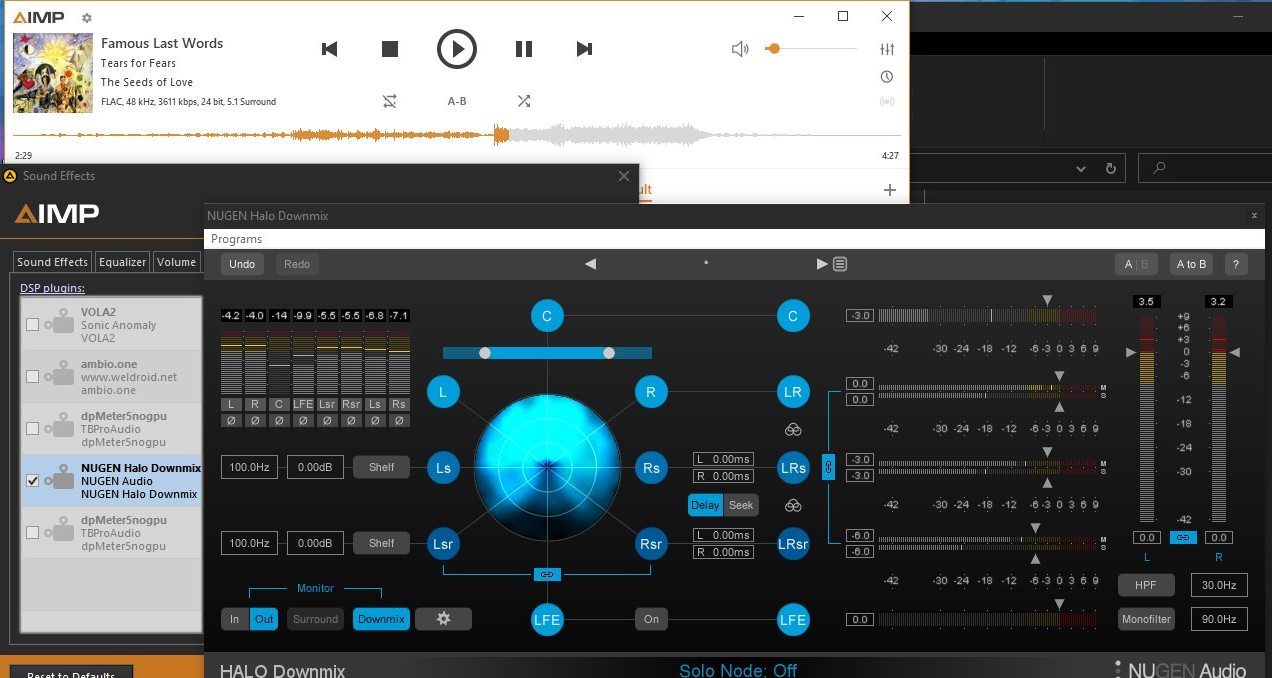Click the Ls row Shelf filter button
This screenshot has height=678, width=1272.
(x=381, y=467)
